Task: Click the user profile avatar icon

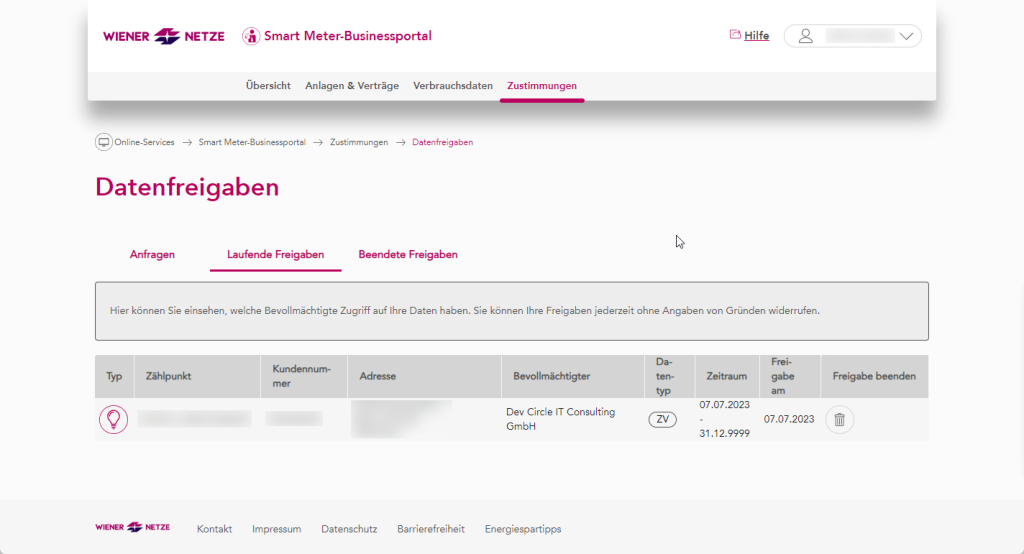Action: pos(806,36)
